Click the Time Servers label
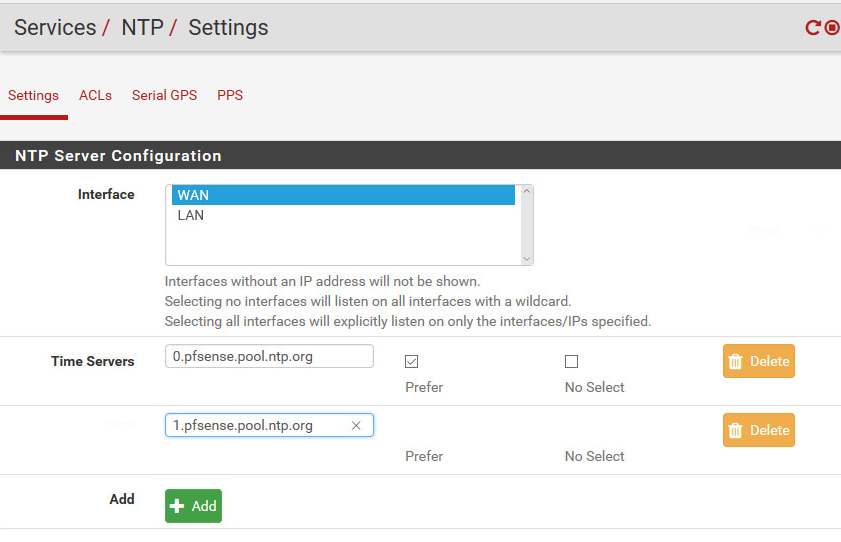Screen dimensions: 841x542 tap(93, 361)
